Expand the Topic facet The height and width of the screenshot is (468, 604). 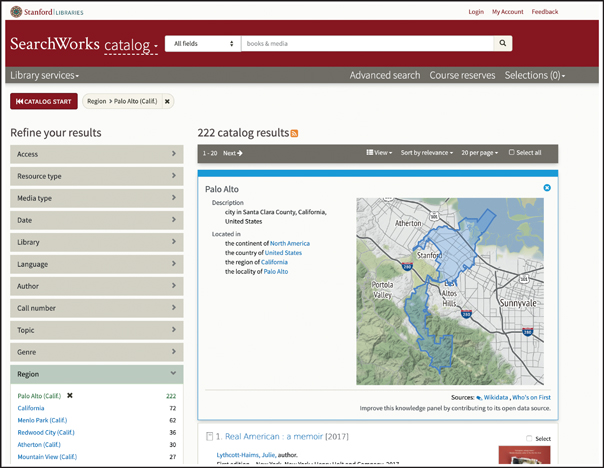click(x=97, y=330)
